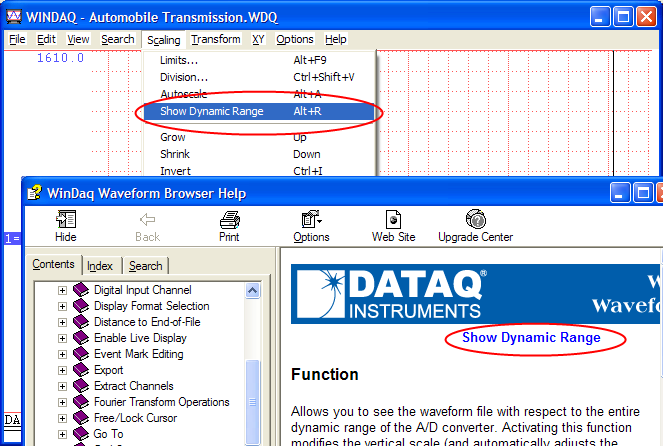Open the Search menu in WINDAQ

[118, 39]
